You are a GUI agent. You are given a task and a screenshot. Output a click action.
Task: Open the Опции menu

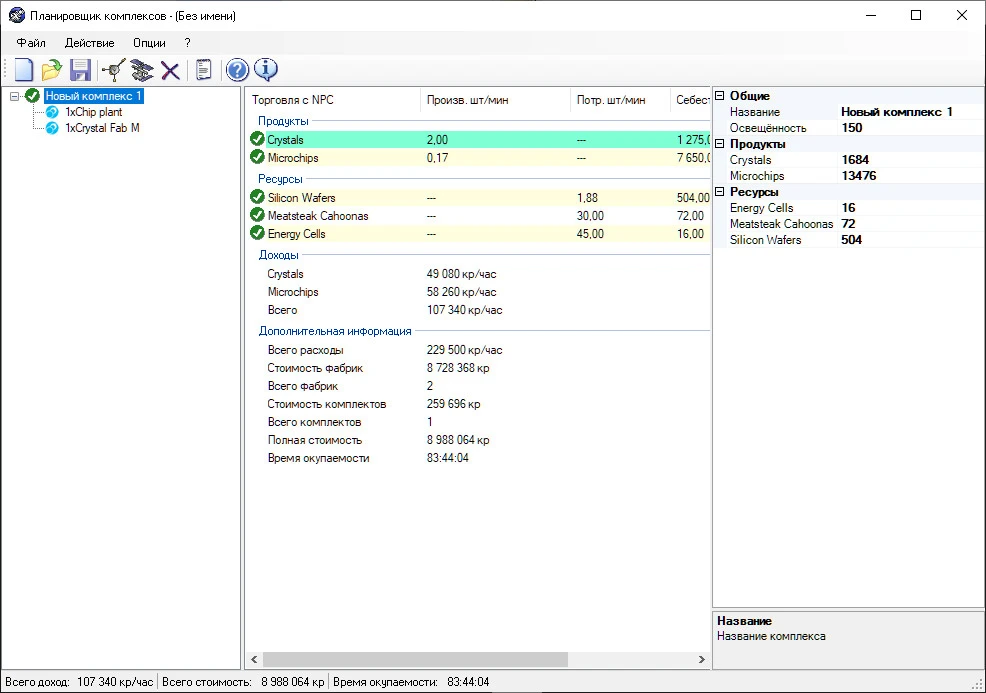click(149, 43)
